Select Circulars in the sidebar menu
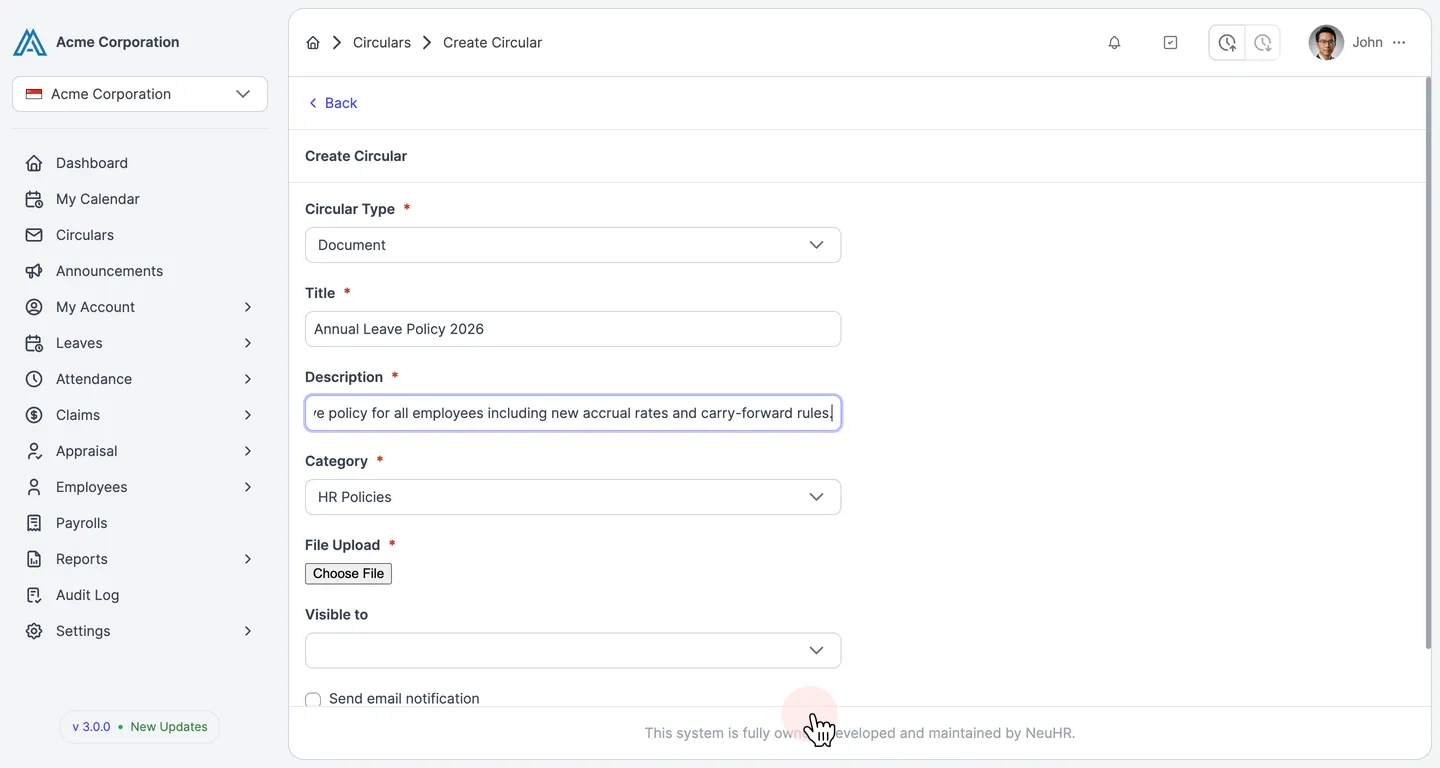 tap(140, 235)
